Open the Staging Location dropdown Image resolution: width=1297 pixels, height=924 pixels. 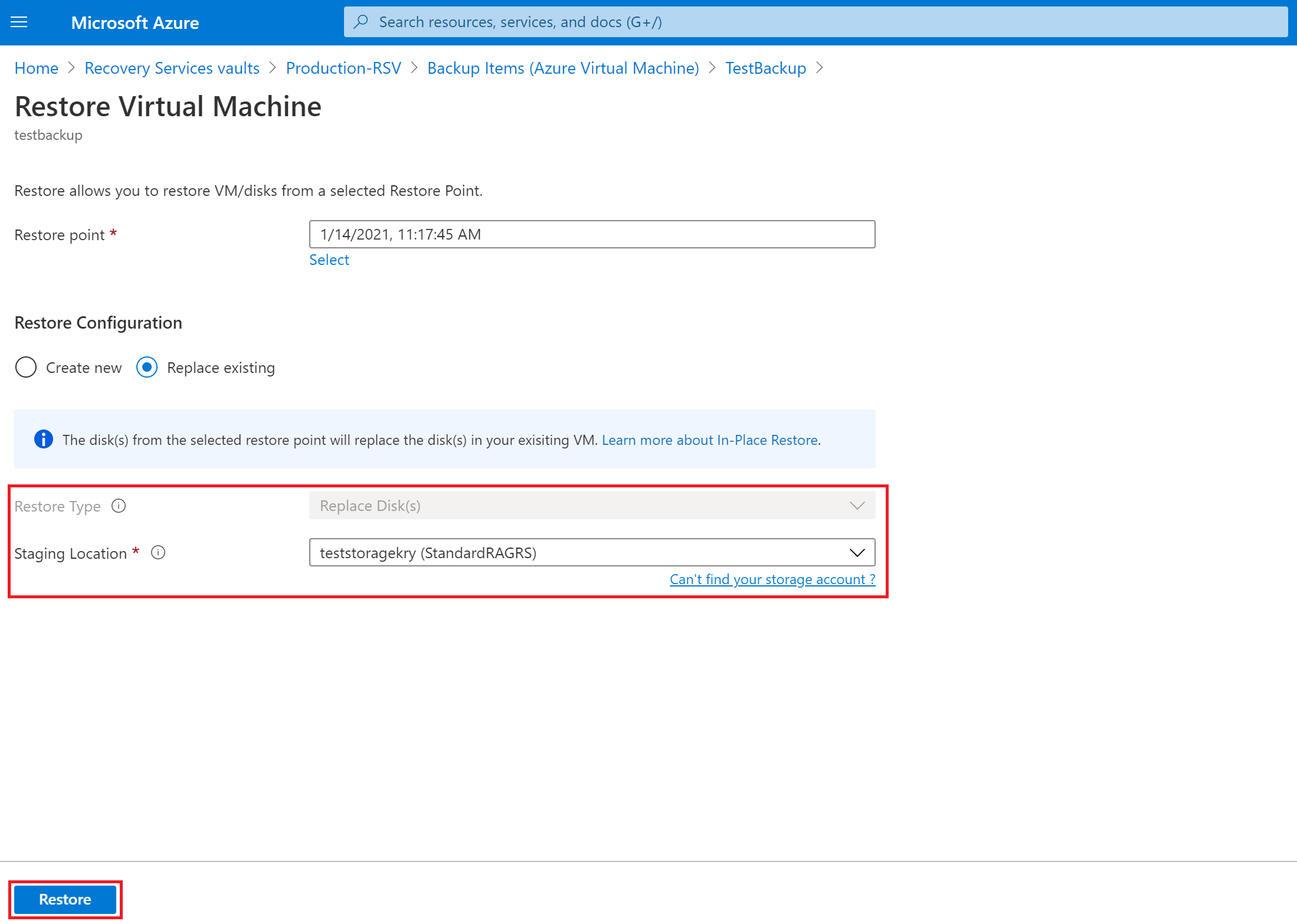857,552
